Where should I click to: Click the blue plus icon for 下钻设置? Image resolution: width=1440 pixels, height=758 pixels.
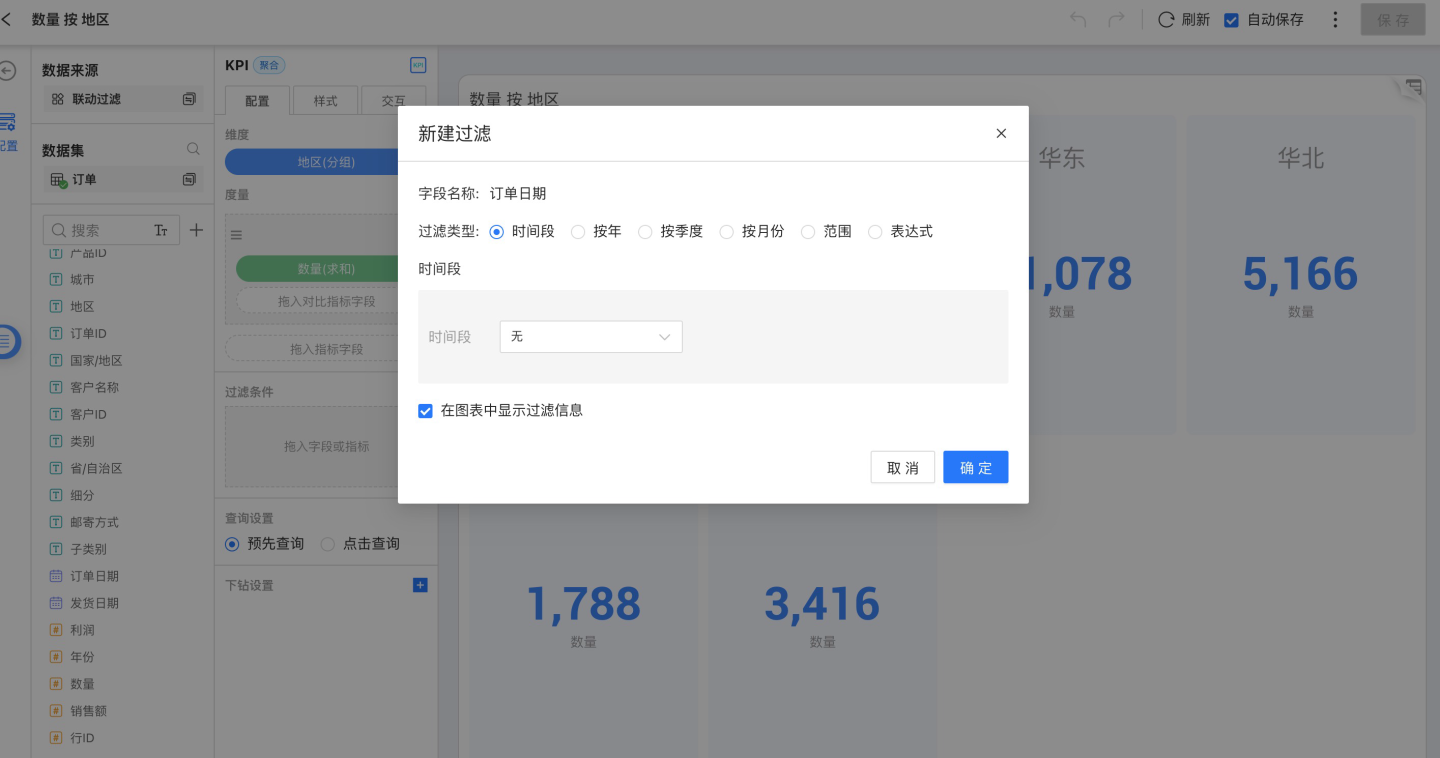pos(420,585)
